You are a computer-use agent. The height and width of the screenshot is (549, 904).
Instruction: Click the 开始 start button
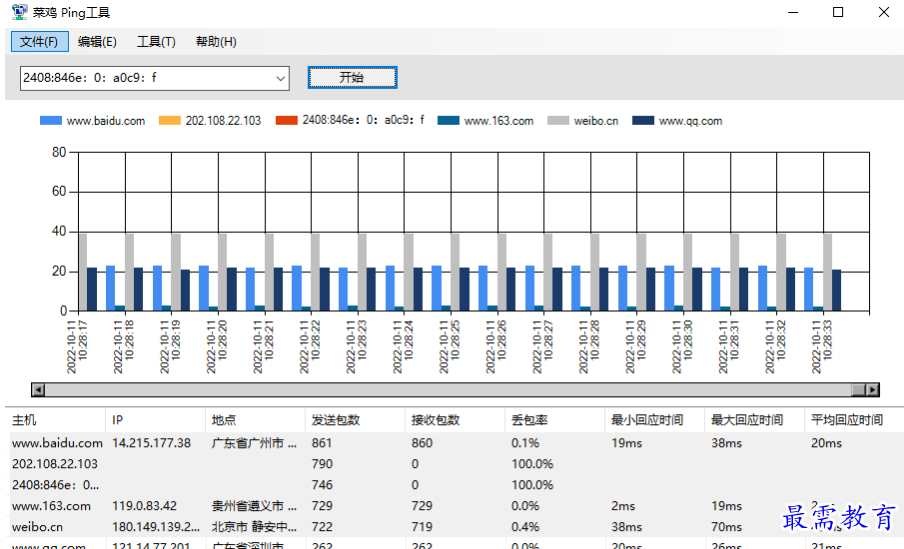tap(352, 77)
